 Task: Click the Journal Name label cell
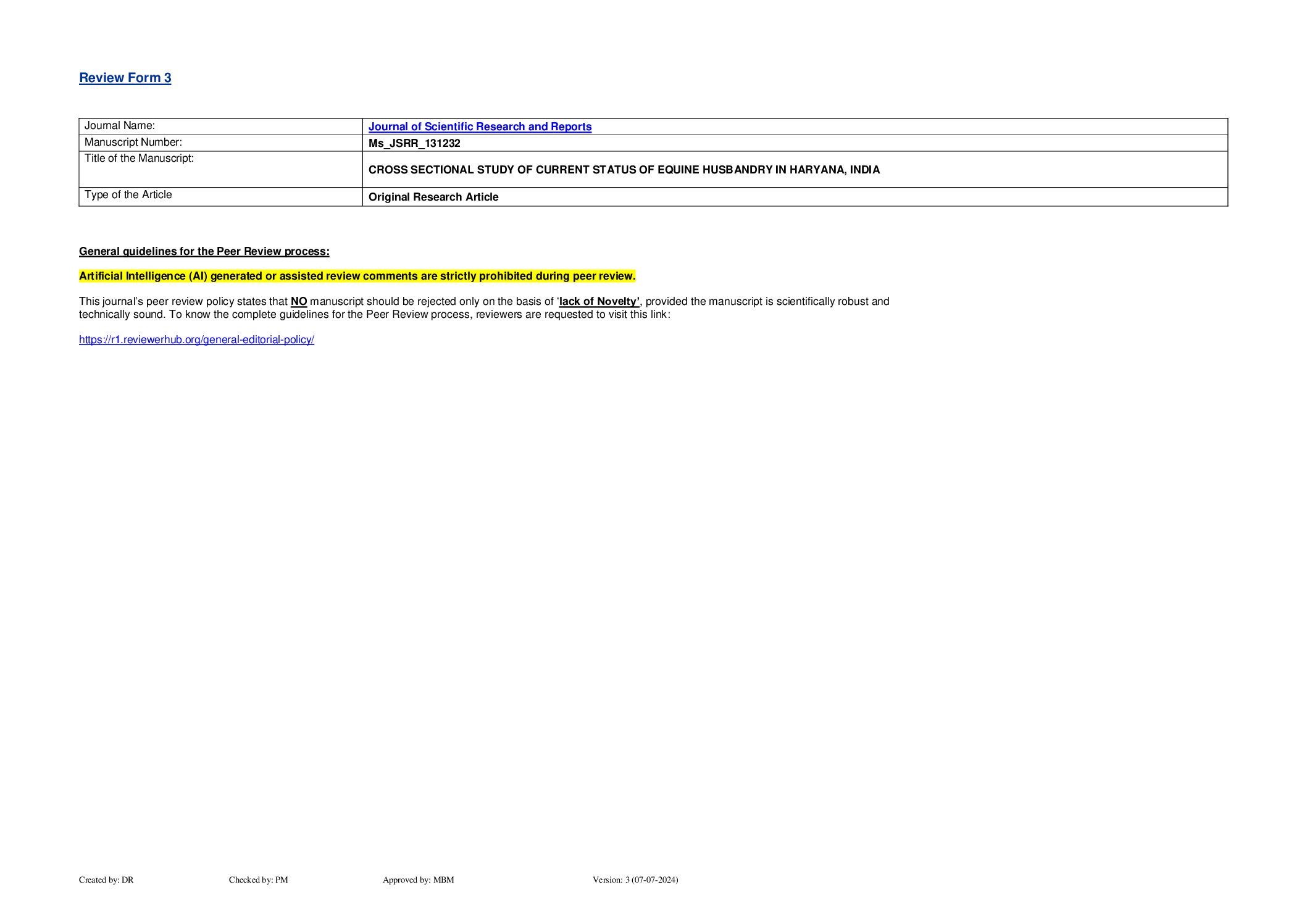point(120,126)
